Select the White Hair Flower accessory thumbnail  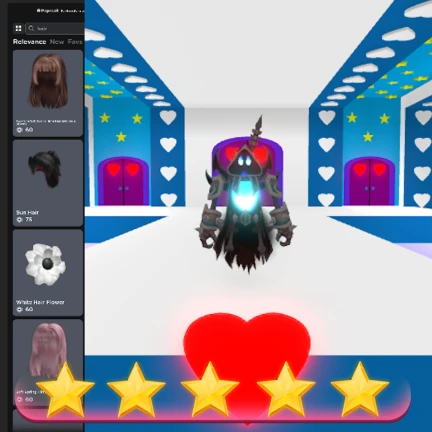click(x=46, y=264)
